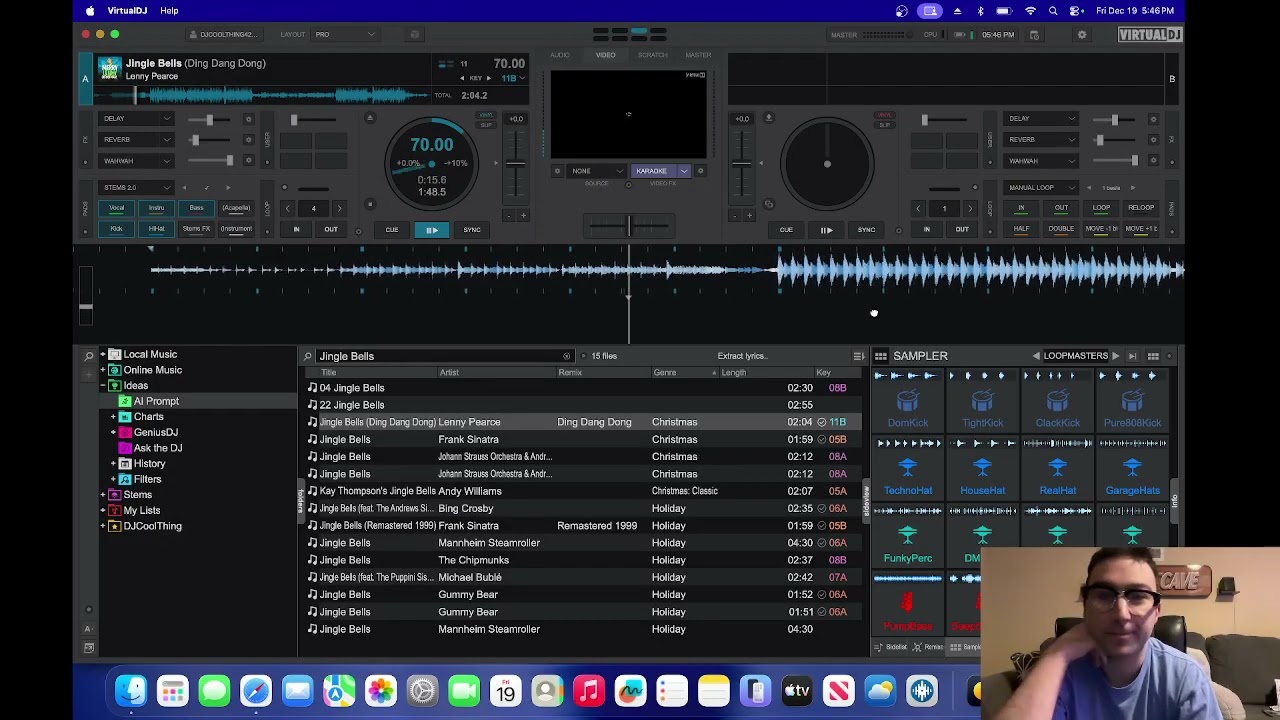This screenshot has height=720, width=1280.
Task: Click the sampler grid icon next to SAMPLER
Action: (x=881, y=356)
